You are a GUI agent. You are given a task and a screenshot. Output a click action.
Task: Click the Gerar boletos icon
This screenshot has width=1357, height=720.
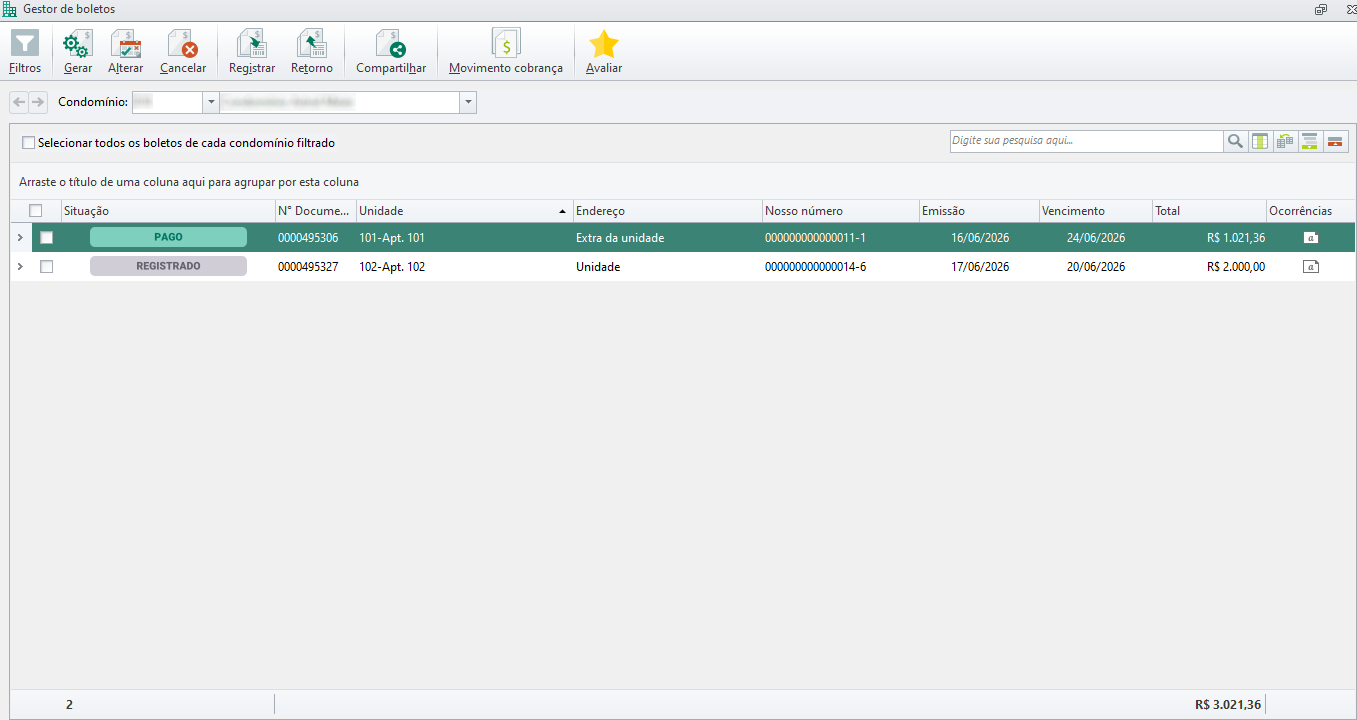click(77, 44)
